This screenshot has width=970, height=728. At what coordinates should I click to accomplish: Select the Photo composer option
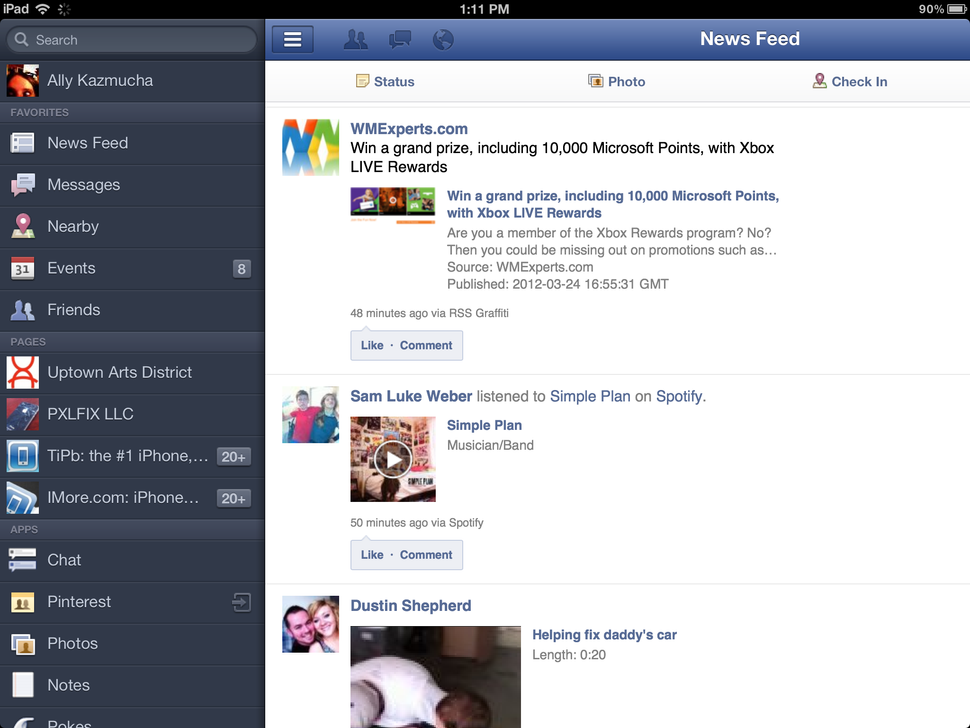(x=616, y=80)
